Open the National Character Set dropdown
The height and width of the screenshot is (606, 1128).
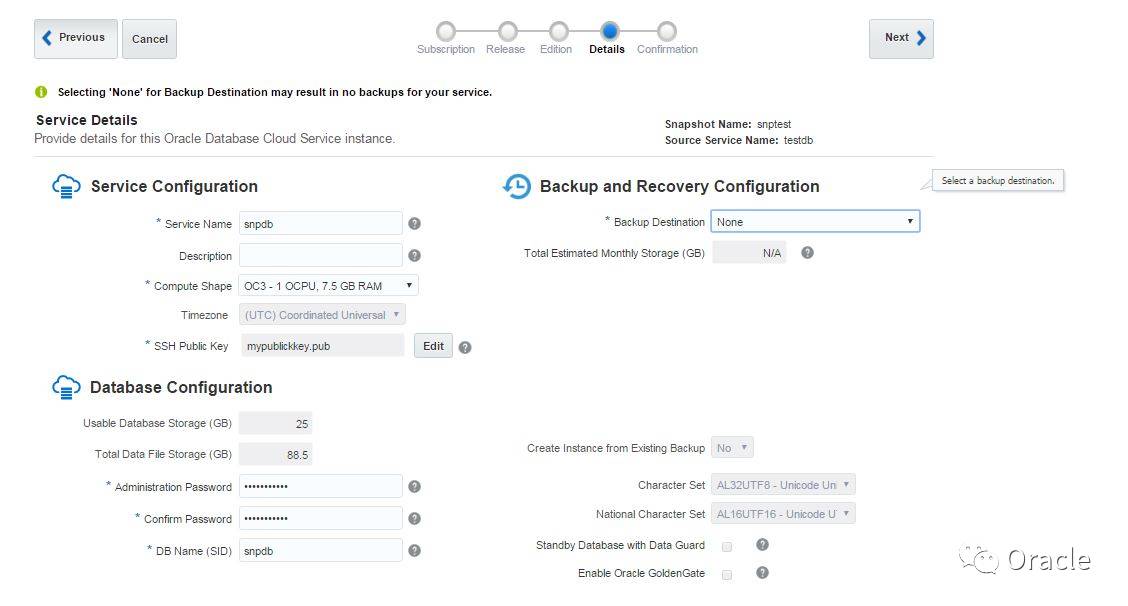[x=783, y=514]
